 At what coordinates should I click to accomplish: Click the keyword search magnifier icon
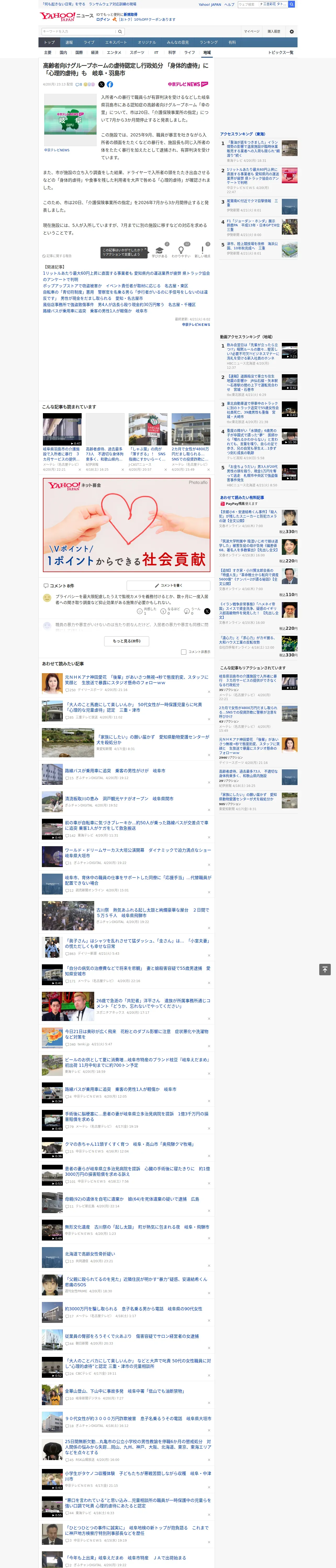point(120,32)
